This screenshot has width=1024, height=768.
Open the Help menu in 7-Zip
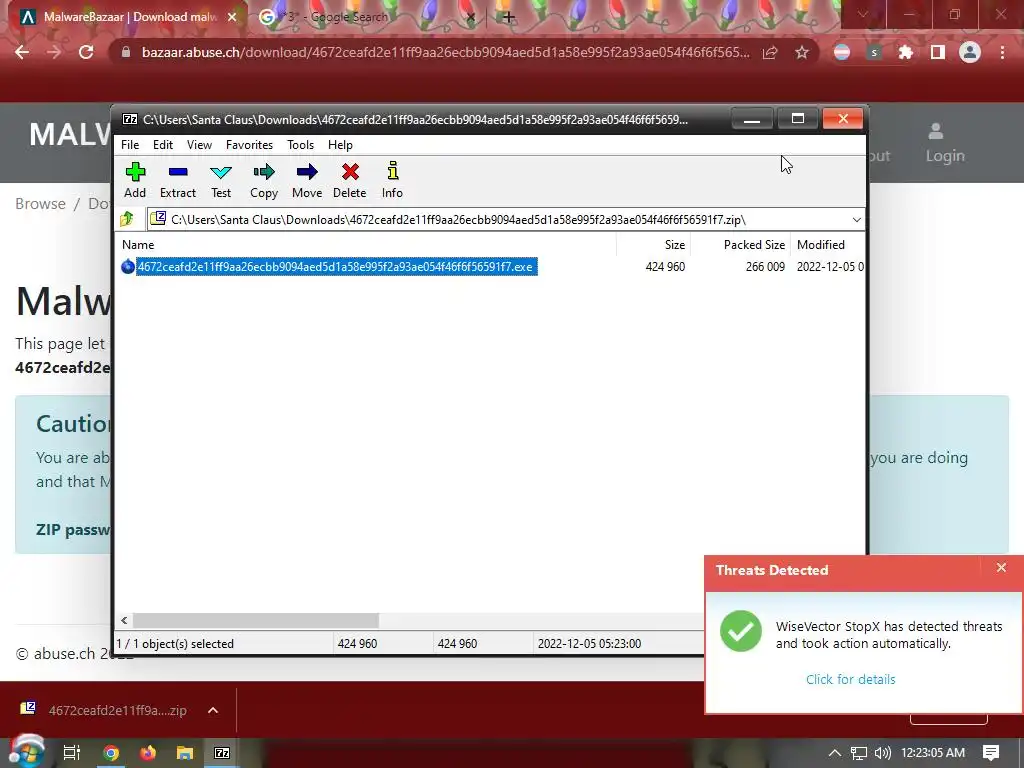point(340,145)
